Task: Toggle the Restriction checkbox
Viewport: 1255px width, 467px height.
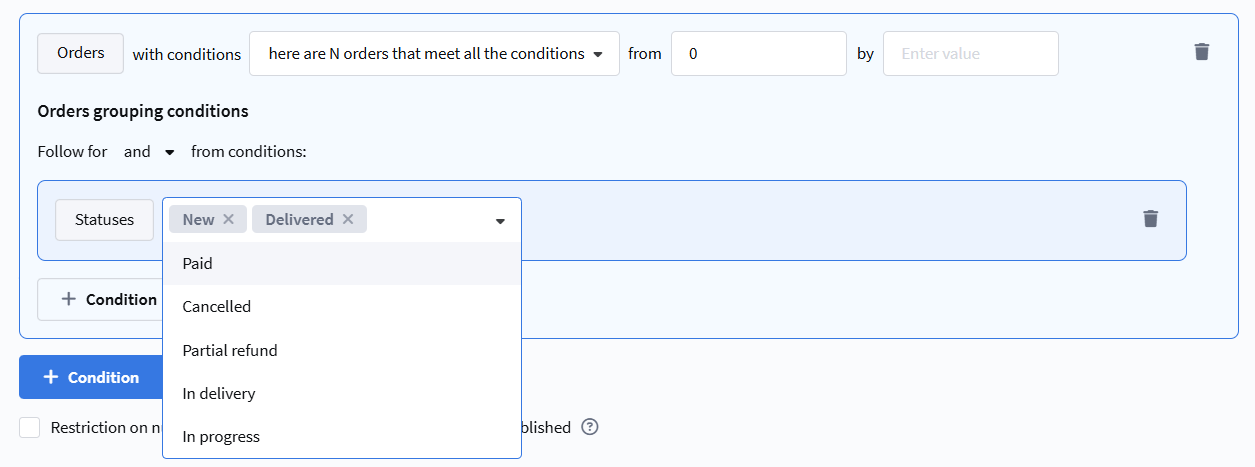Action: click(31, 427)
